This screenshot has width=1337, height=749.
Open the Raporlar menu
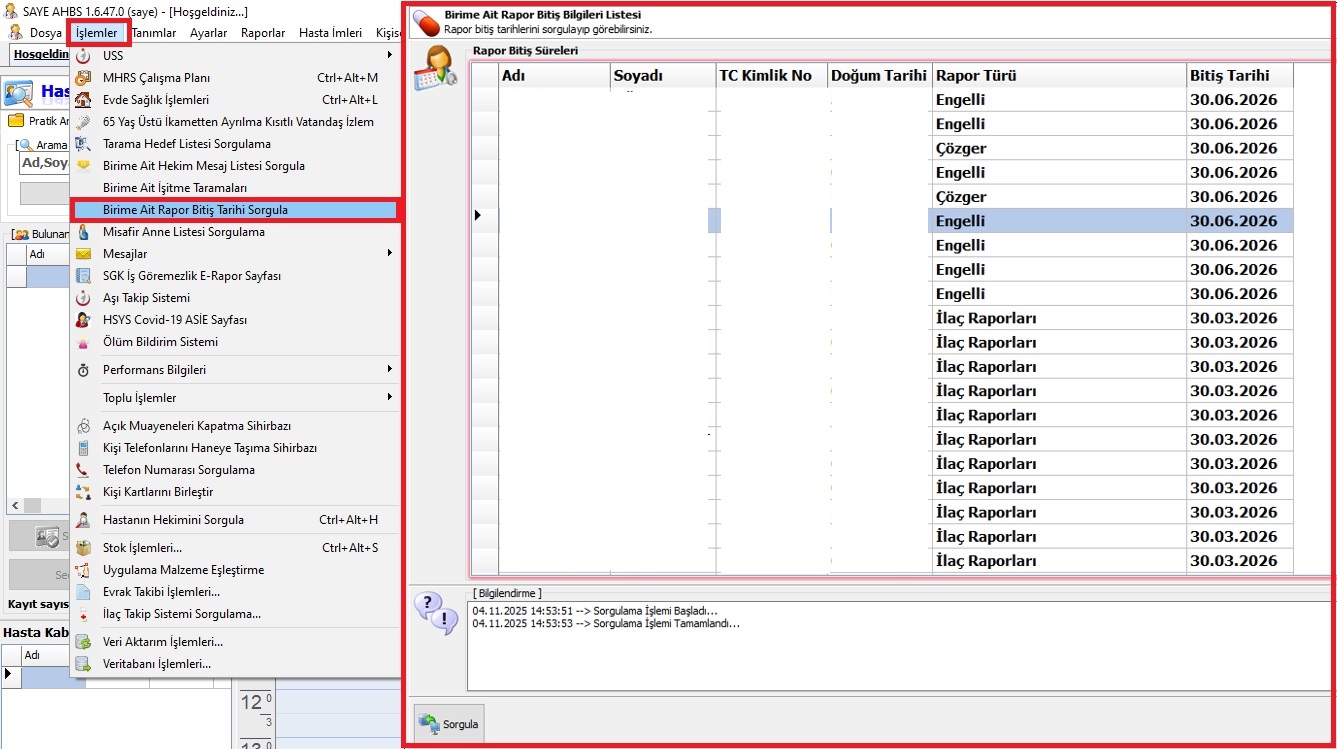pyautogui.click(x=263, y=33)
